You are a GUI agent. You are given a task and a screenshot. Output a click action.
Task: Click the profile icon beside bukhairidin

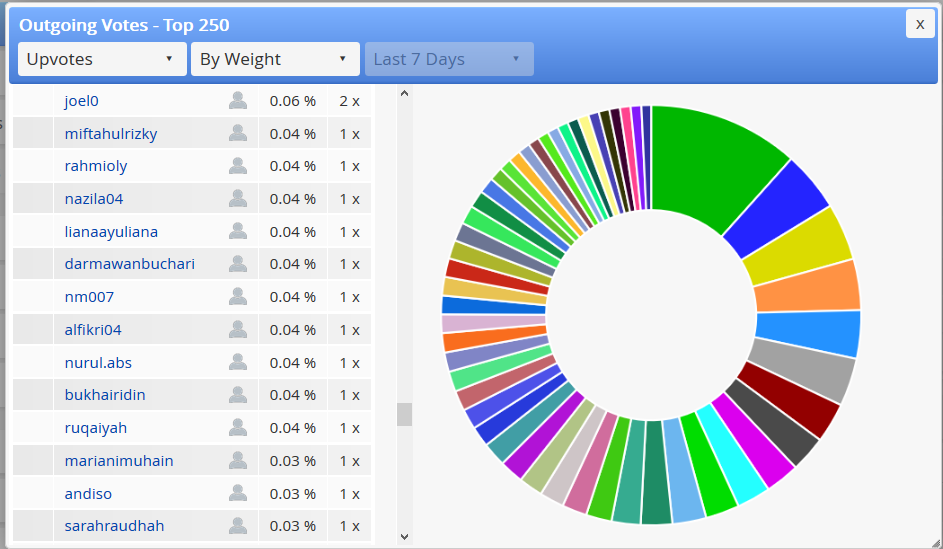tap(238, 394)
